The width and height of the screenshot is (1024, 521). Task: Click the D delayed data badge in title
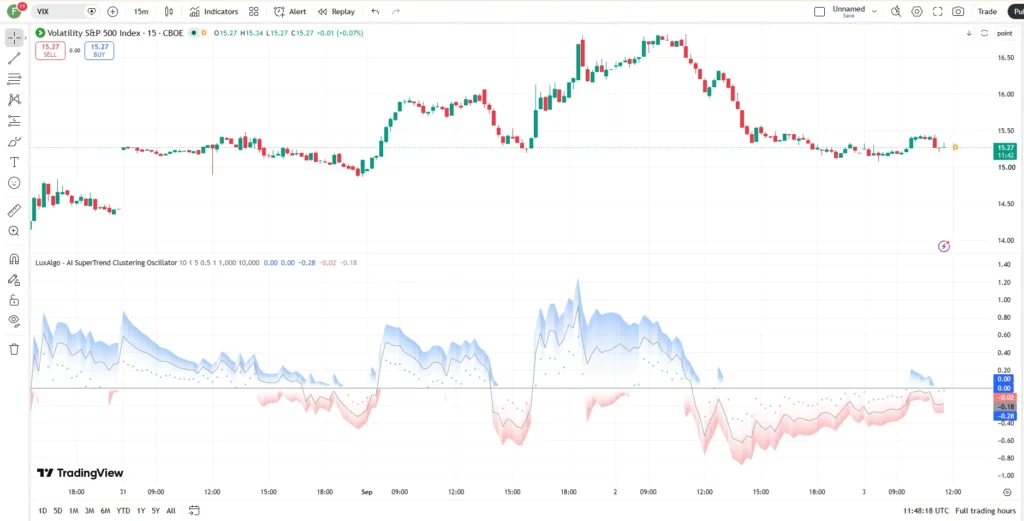tap(203, 33)
